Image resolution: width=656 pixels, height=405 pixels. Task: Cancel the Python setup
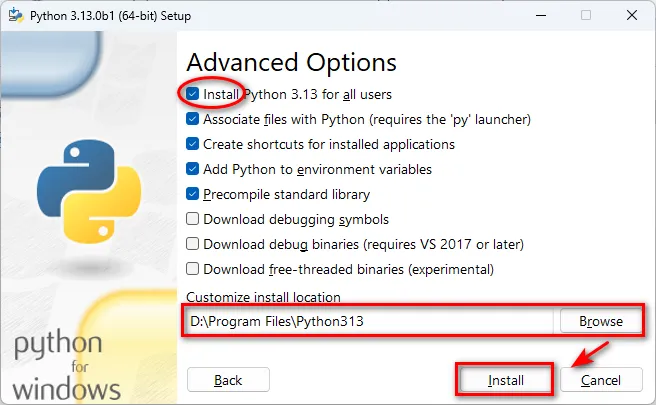601,380
